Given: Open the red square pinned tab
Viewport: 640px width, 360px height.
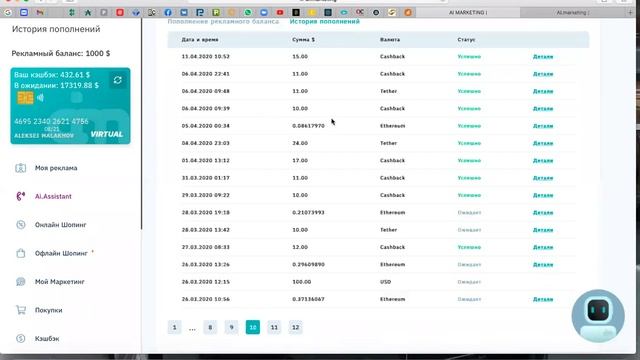Looking at the screenshot, I should pyautogui.click(x=120, y=13).
